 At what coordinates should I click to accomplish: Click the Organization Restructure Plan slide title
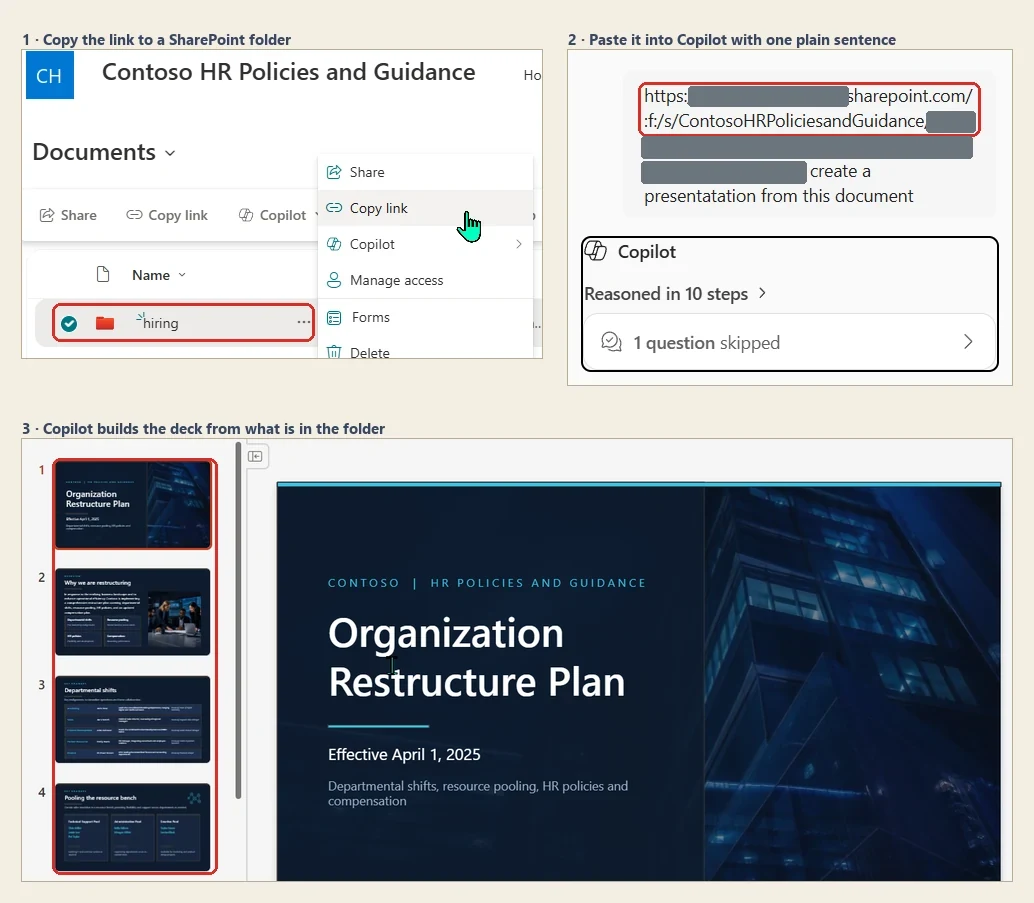(x=477, y=657)
